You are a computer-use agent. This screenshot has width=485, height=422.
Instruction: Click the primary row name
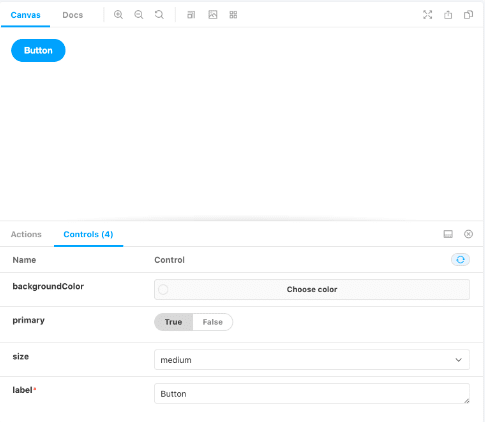[x=29, y=320]
